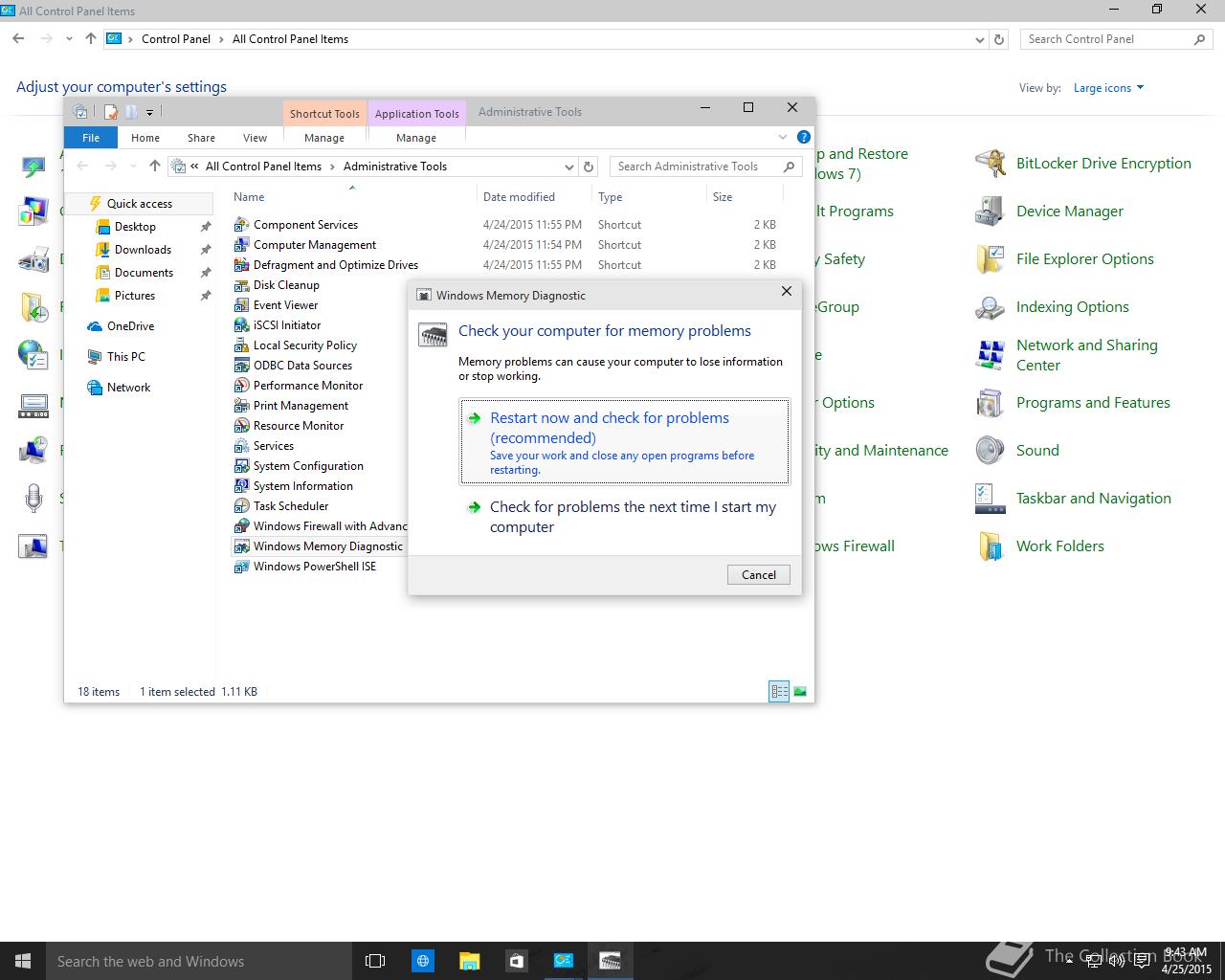Open the Store icon on the taskbar
Viewport: 1225px width, 980px height.
[516, 961]
